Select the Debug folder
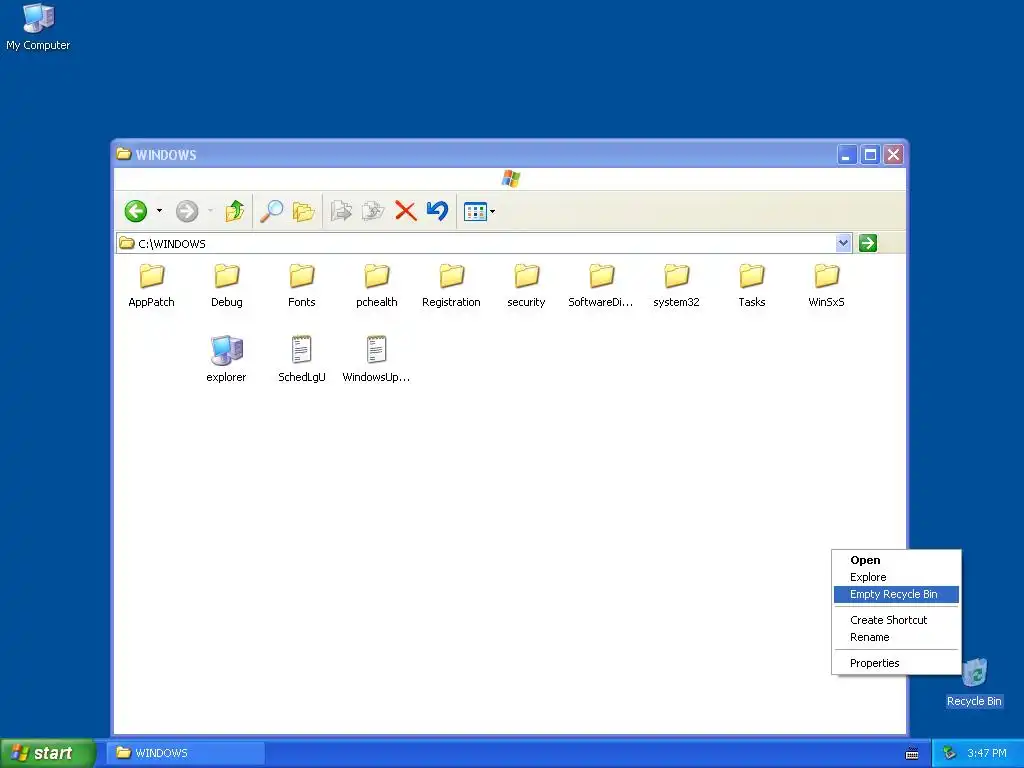The width and height of the screenshot is (1024, 768). click(227, 285)
